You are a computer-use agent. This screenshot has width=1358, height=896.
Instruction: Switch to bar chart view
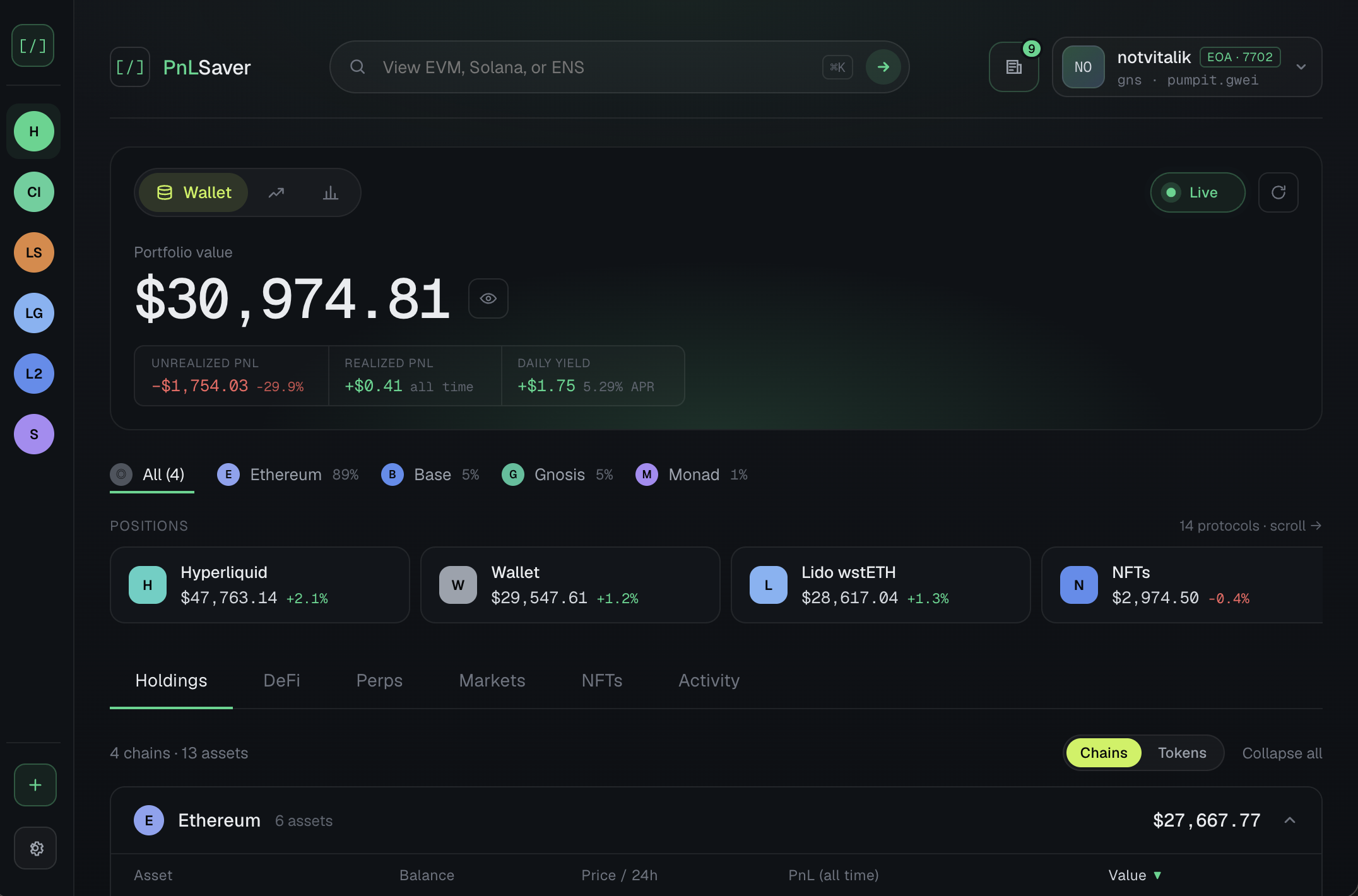pos(331,192)
